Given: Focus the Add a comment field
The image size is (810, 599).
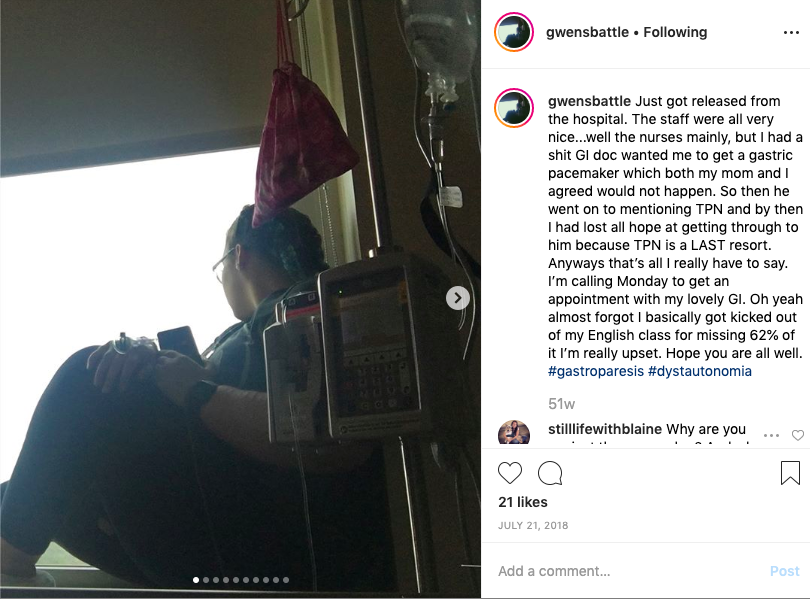Looking at the screenshot, I should point(630,571).
